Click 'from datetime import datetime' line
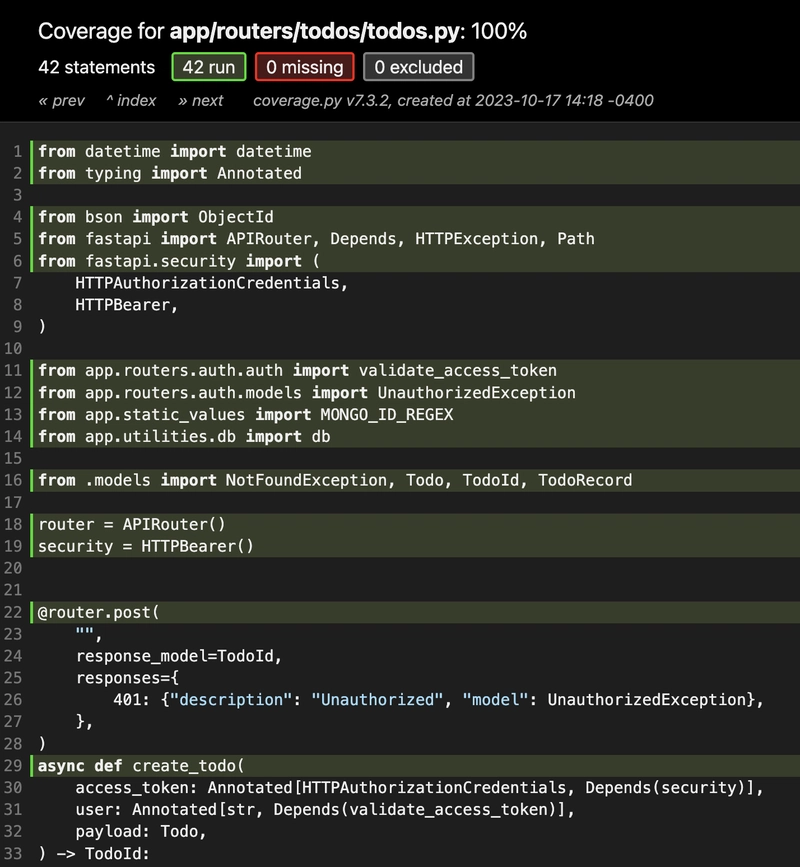The image size is (800, 867). [x=175, y=152]
